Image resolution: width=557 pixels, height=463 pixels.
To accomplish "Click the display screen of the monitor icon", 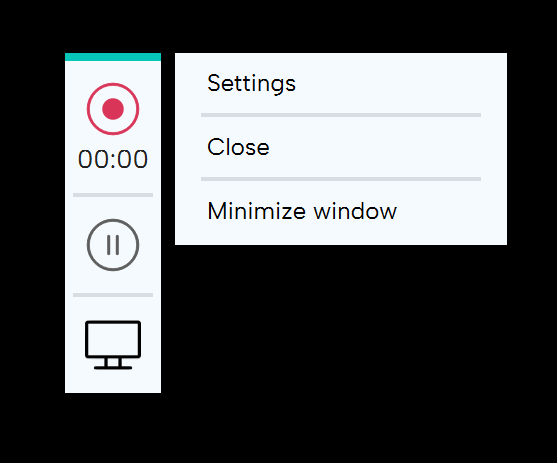I will click(x=113, y=339).
